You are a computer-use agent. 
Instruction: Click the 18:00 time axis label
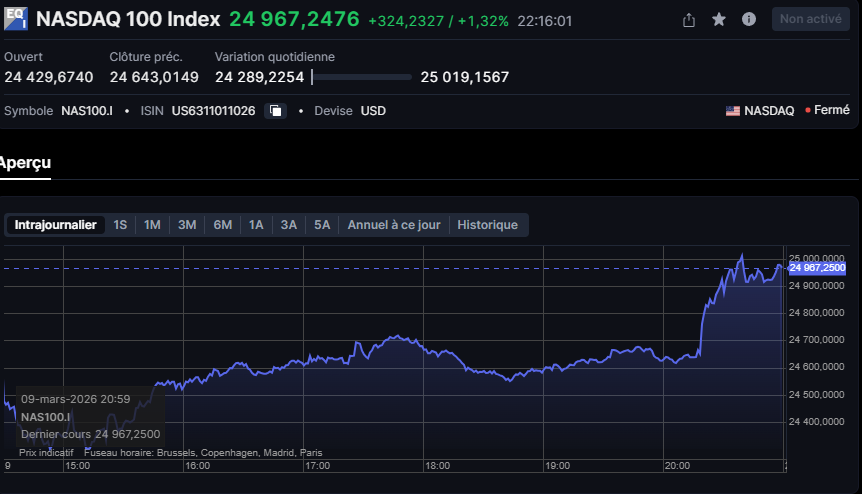pos(438,466)
